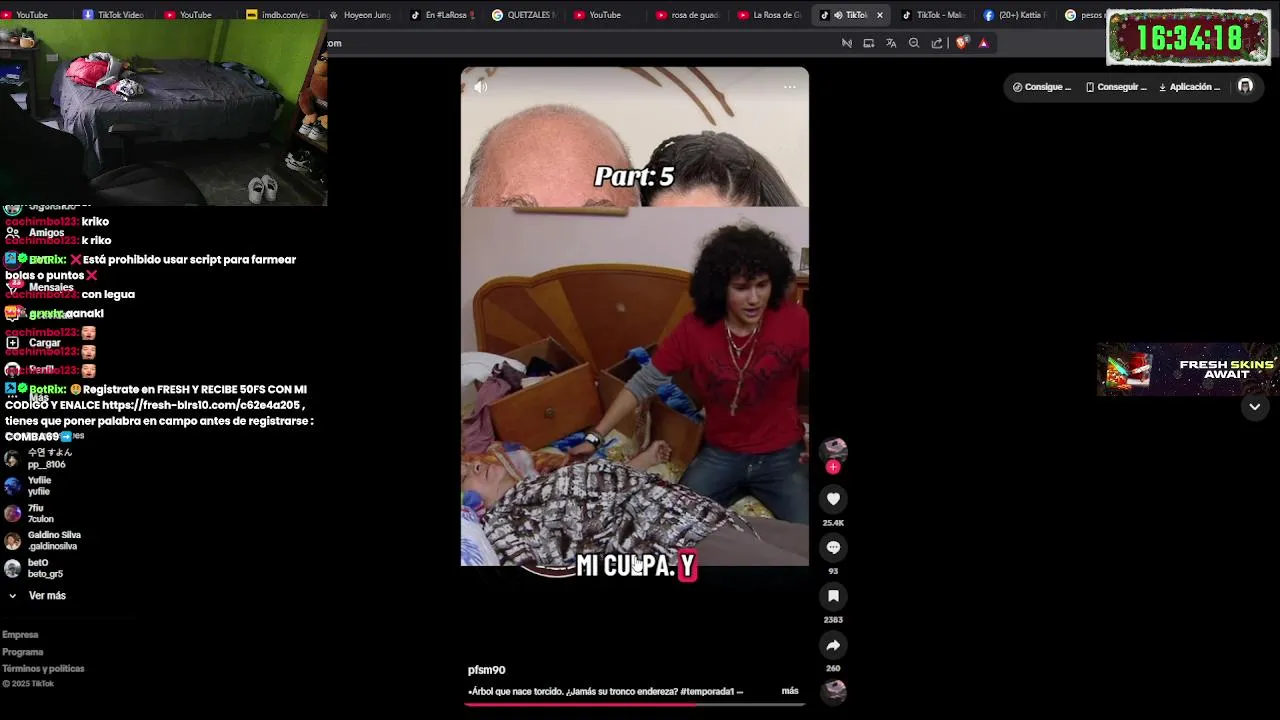Go to next video down chevron
The image size is (1280, 720).
1254,407
